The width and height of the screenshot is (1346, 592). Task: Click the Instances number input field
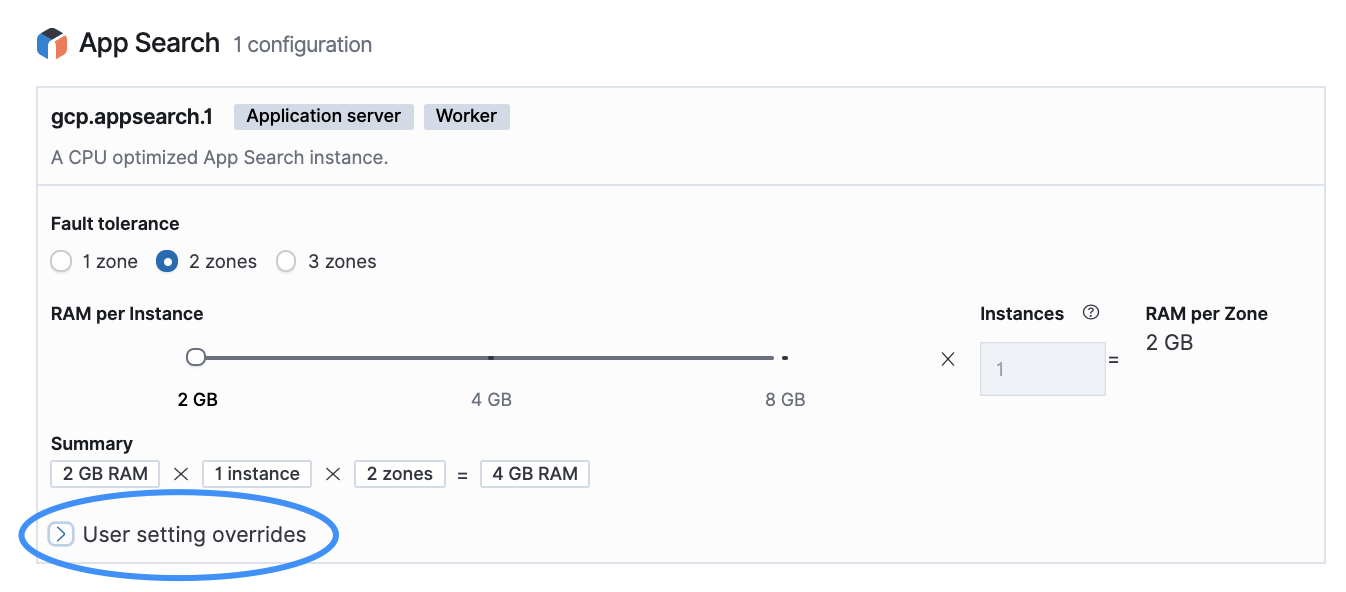(x=1043, y=369)
